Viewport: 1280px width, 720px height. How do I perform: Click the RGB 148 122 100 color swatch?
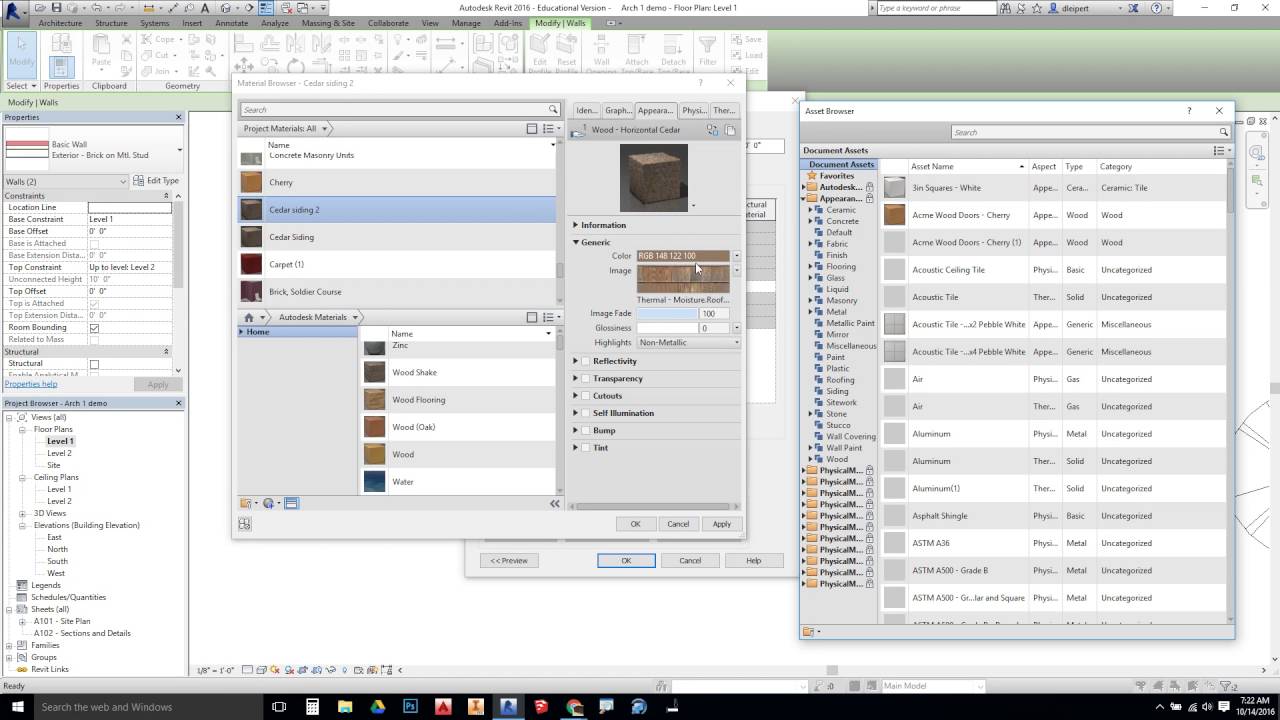coord(683,256)
